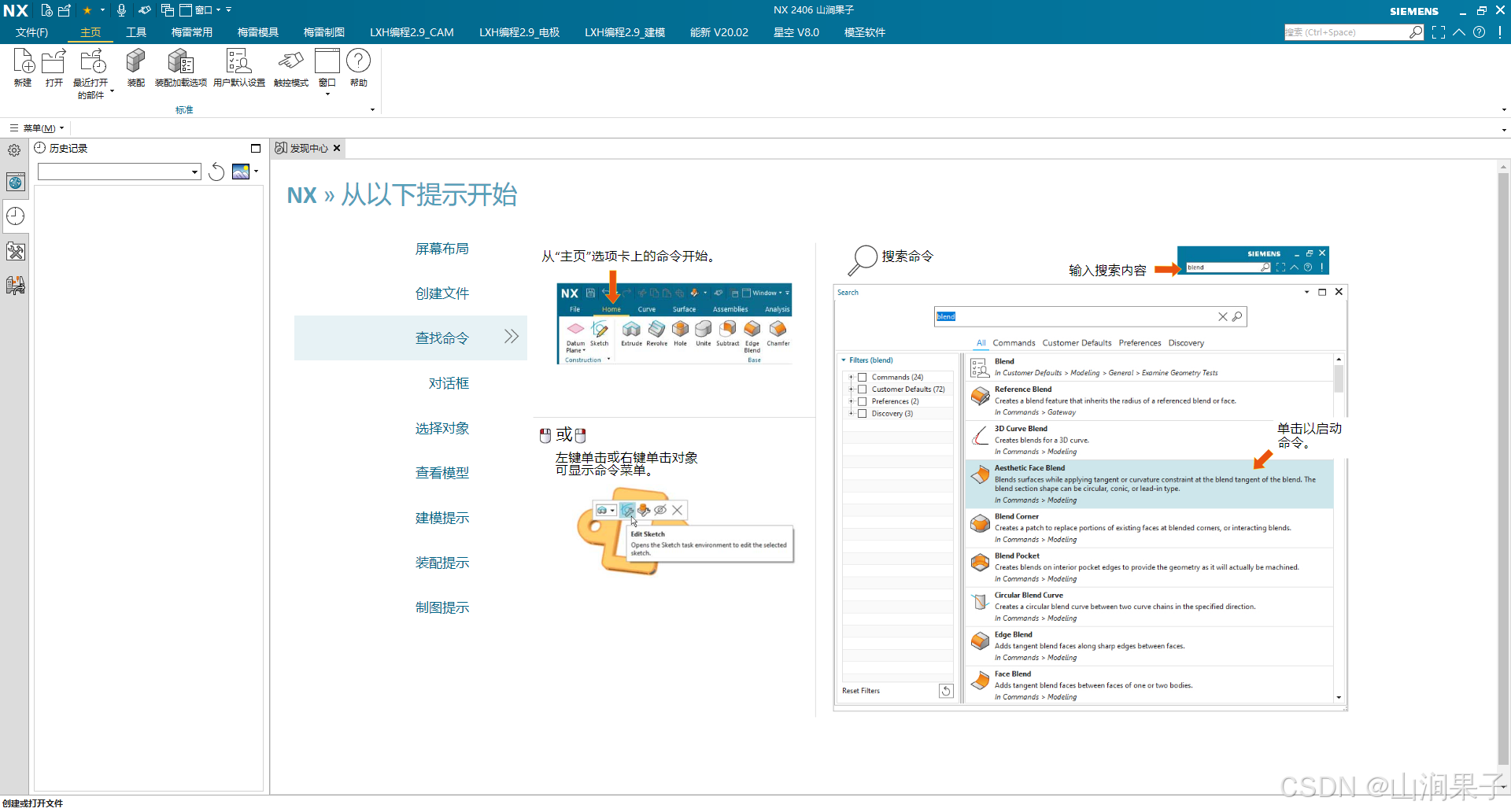This screenshot has height=812, width=1511.
Task: Open 用户默认设置 customer defaults
Action: pos(238,67)
